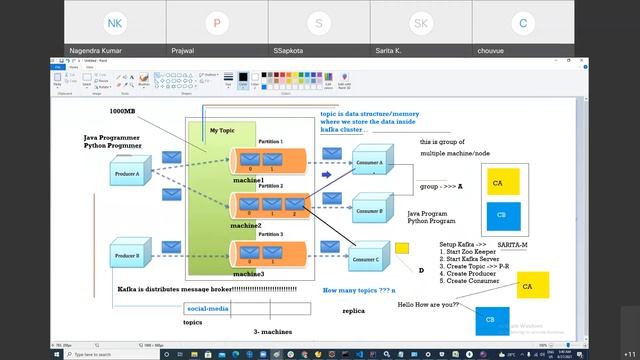Select the Eraser tool
The height and width of the screenshot is (360, 640).
(118, 84)
